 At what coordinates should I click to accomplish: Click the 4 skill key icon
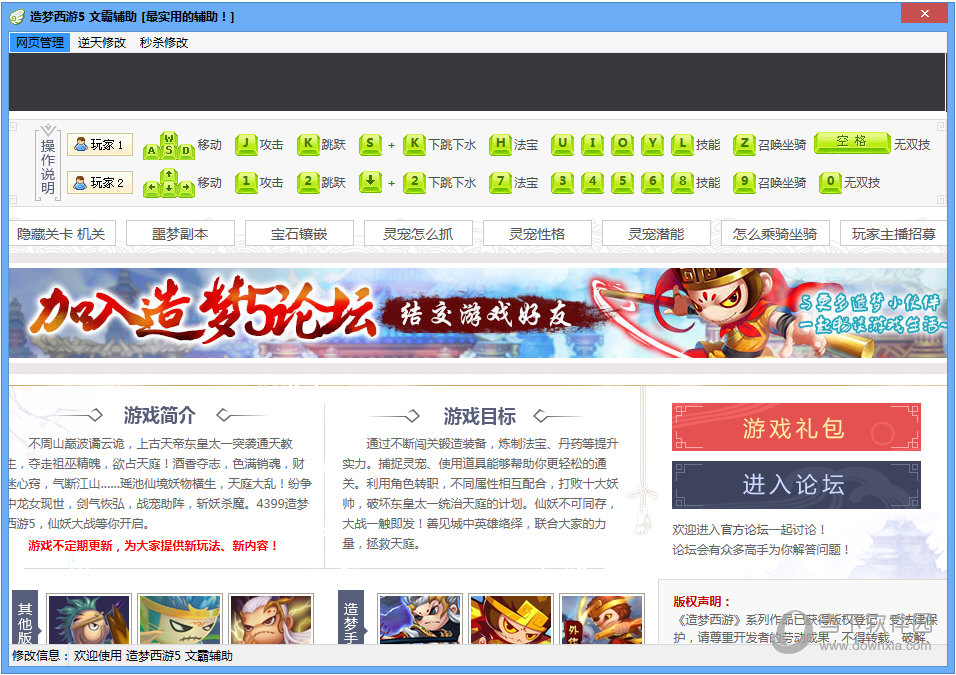592,182
